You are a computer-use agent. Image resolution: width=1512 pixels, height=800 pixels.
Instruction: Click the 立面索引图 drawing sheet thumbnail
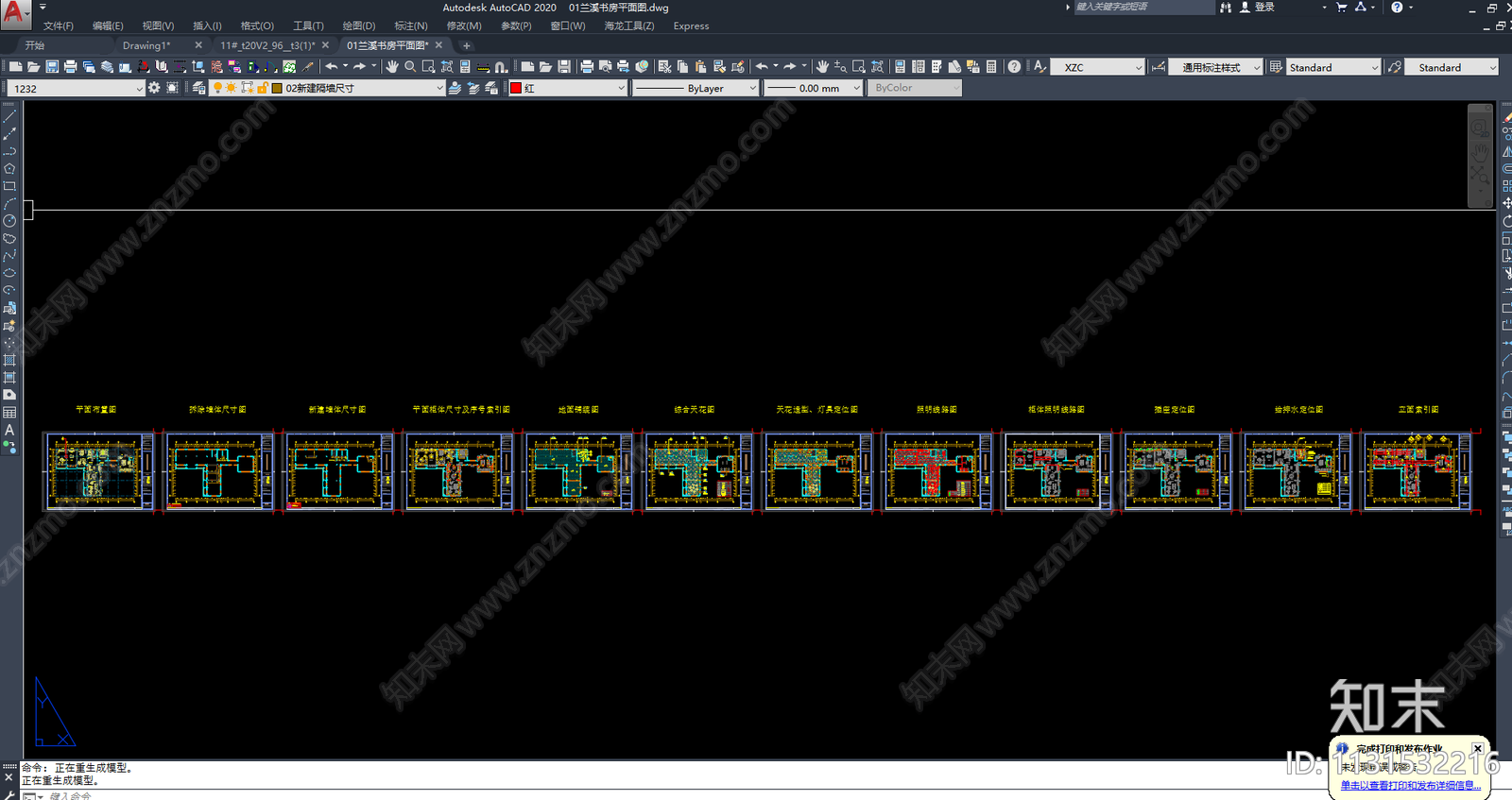point(1417,471)
